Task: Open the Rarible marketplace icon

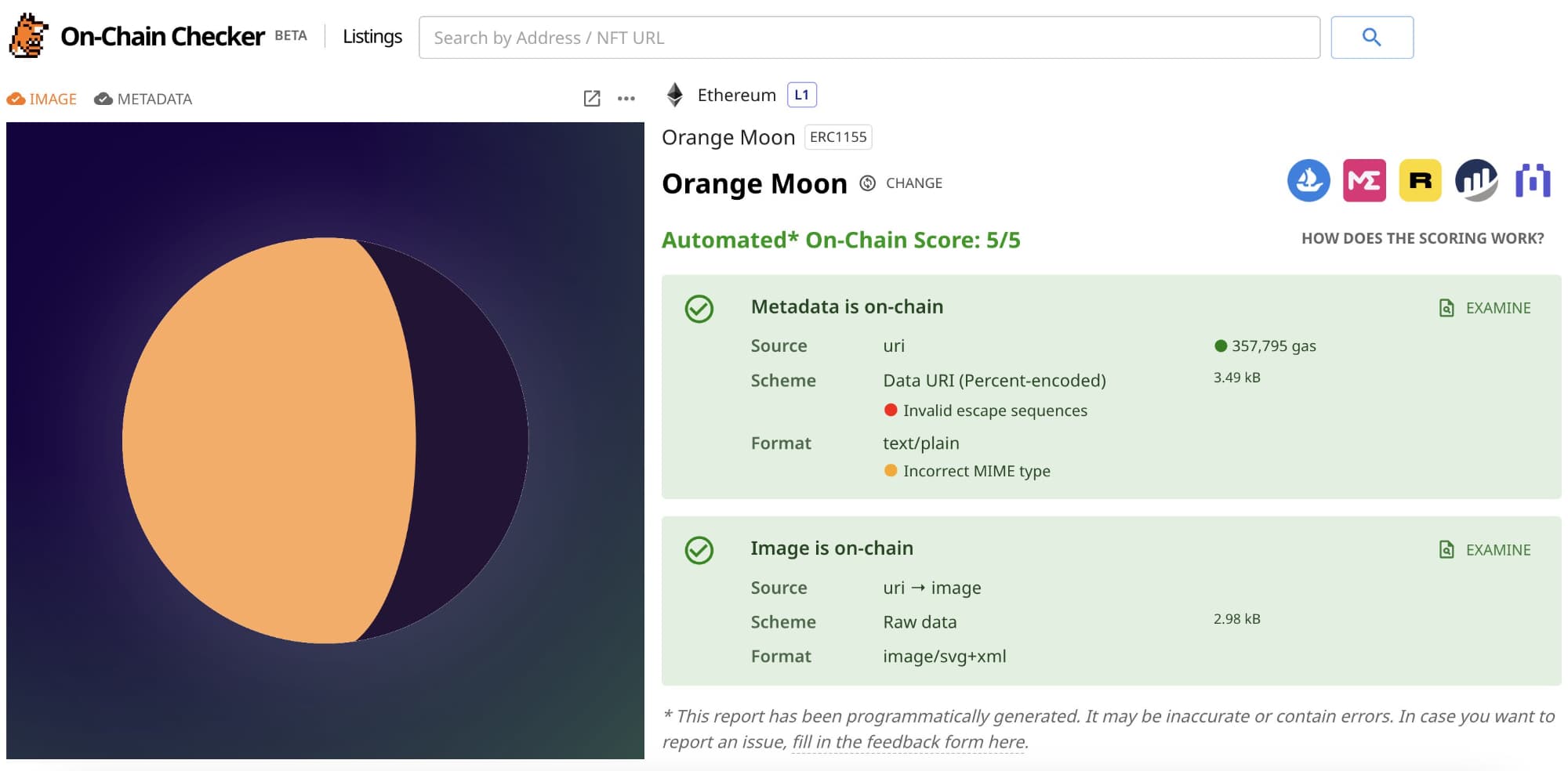Action: click(1420, 181)
